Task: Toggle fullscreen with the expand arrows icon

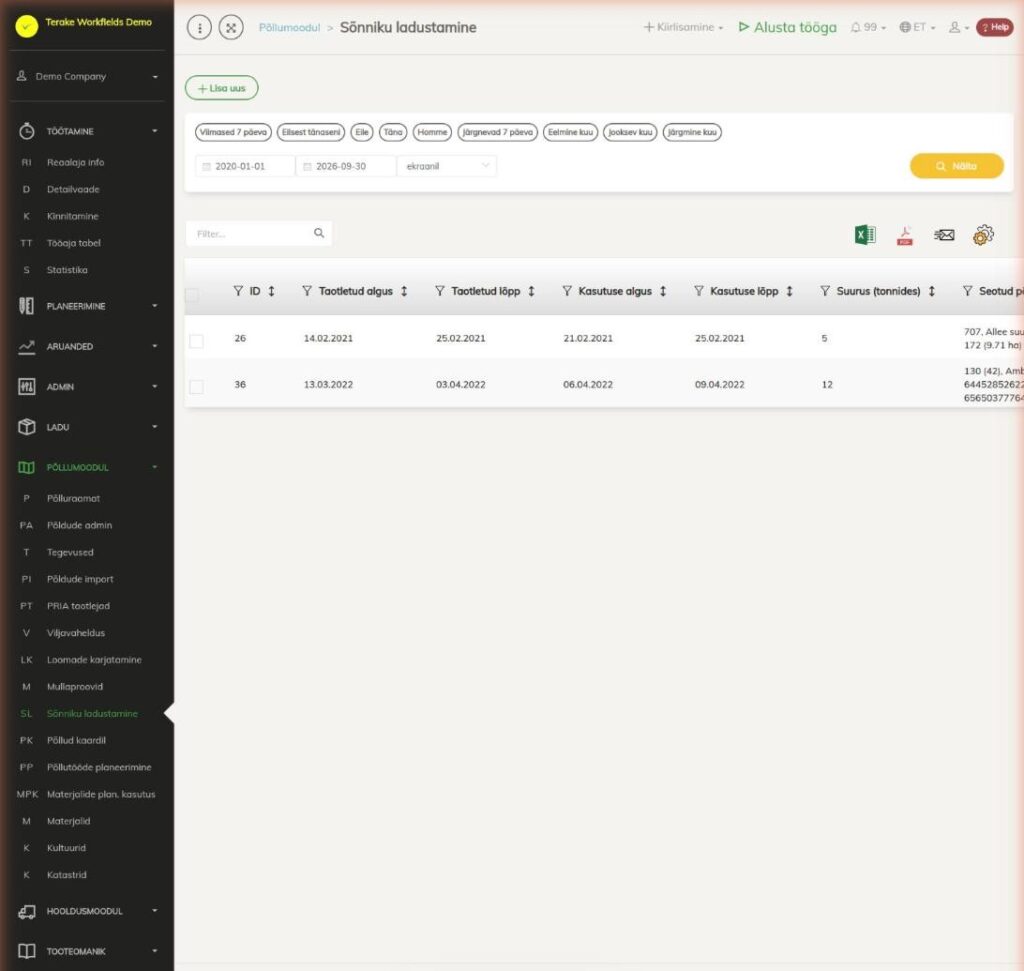Action: pyautogui.click(x=231, y=27)
